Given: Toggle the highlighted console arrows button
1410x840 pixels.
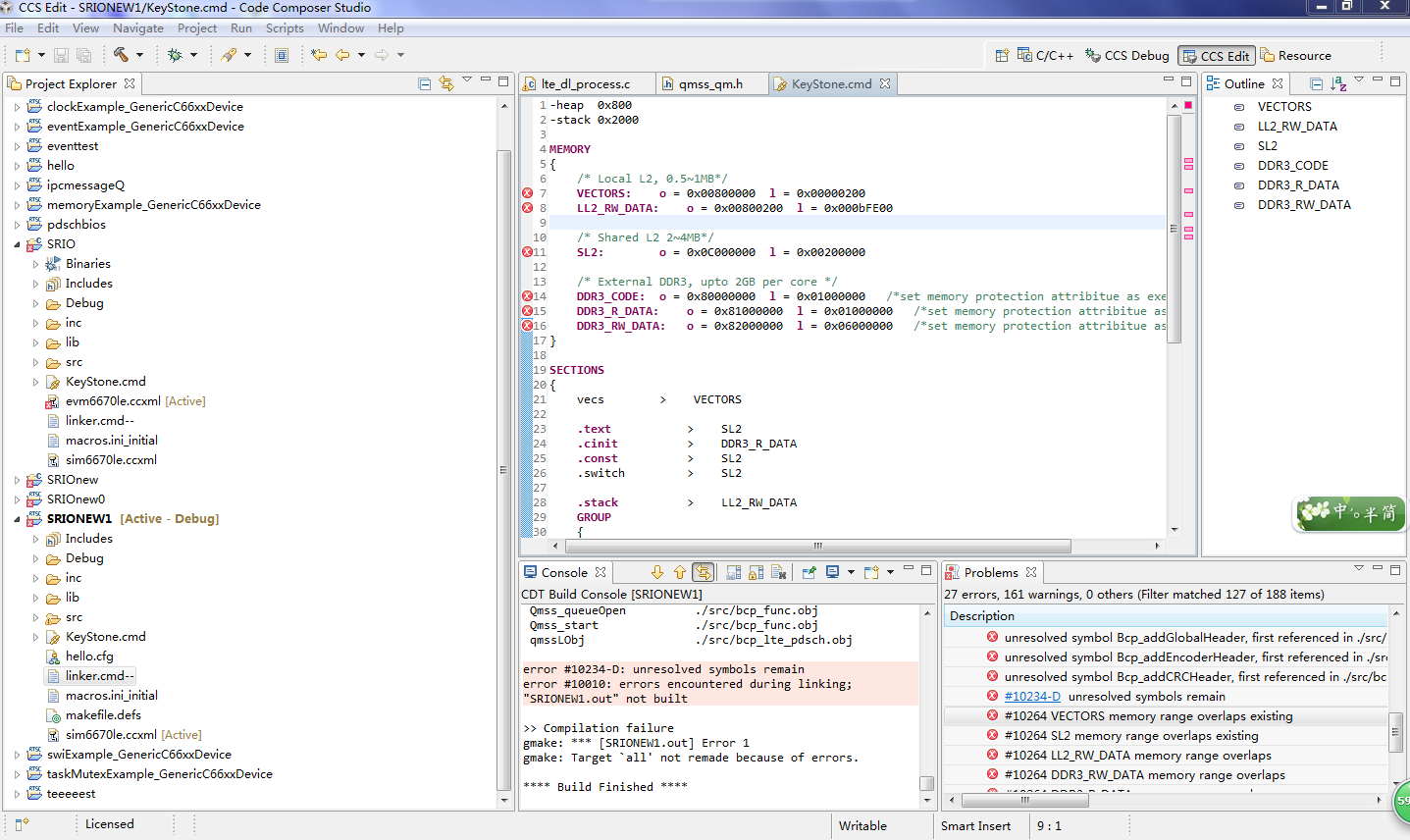Looking at the screenshot, I should click(x=703, y=572).
